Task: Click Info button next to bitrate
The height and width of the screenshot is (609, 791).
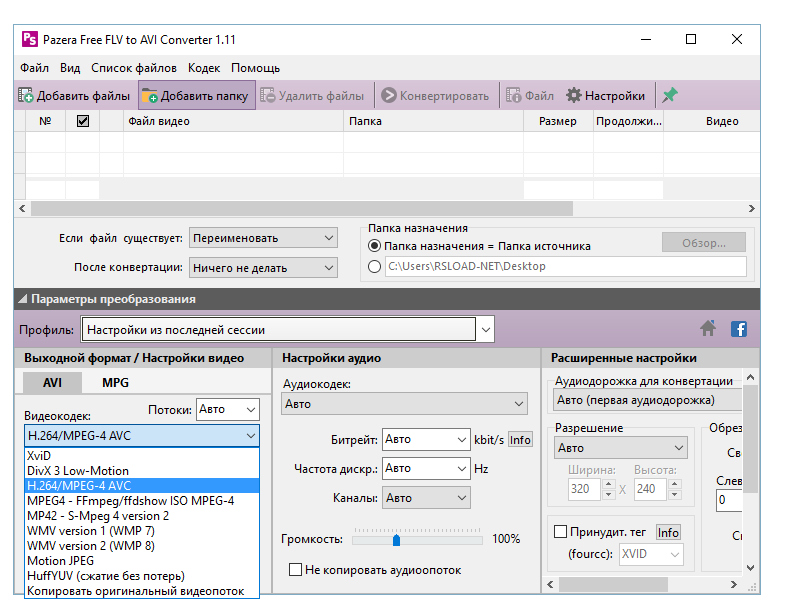Action: pyautogui.click(x=520, y=440)
